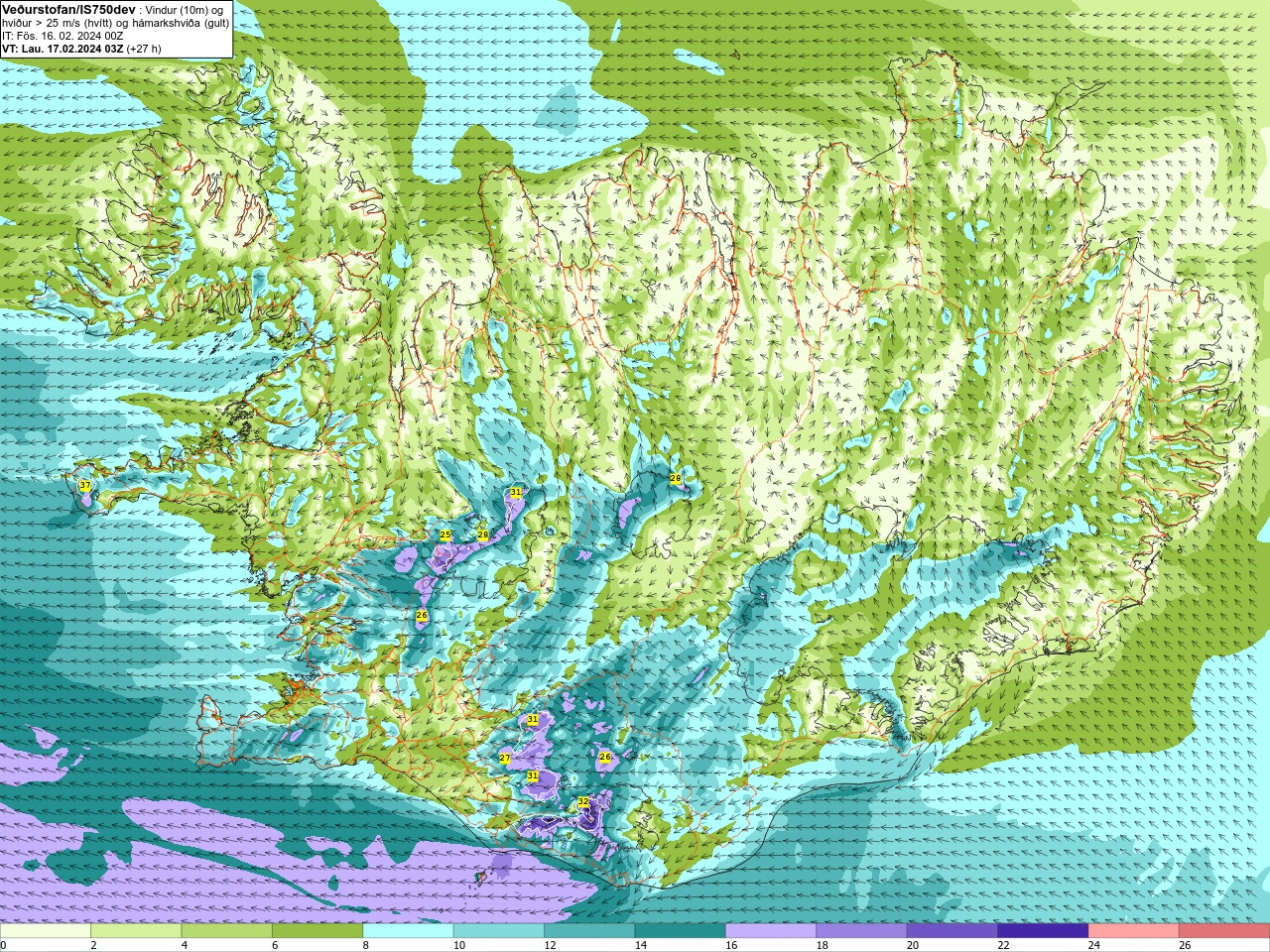Click the legend tick label 20
The image size is (1270, 952).
click(912, 945)
